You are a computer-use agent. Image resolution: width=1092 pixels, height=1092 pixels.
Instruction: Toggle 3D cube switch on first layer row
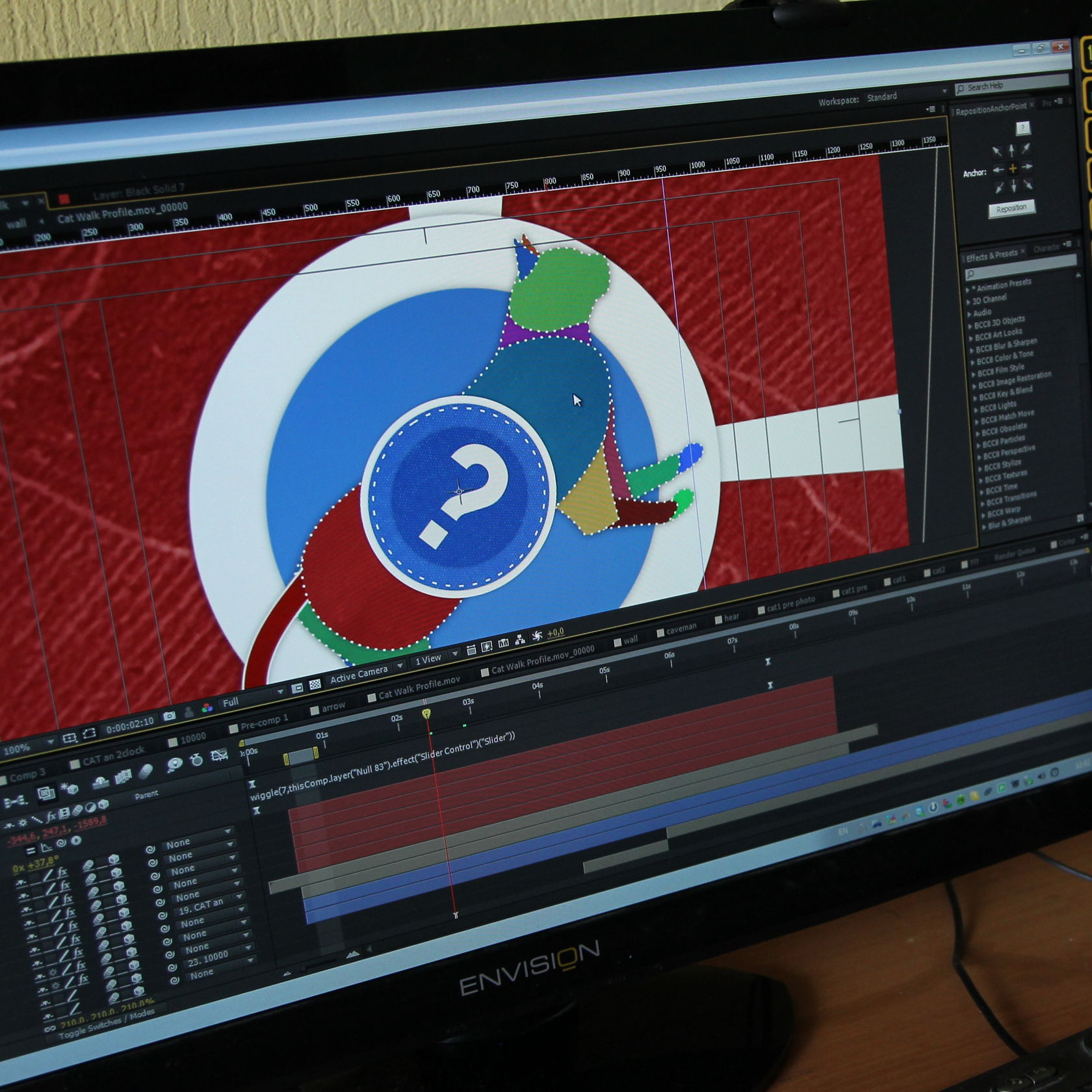click(x=114, y=860)
